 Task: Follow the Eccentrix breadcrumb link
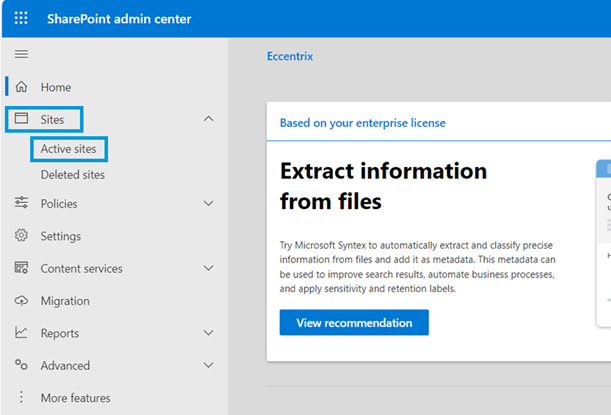[x=289, y=57]
